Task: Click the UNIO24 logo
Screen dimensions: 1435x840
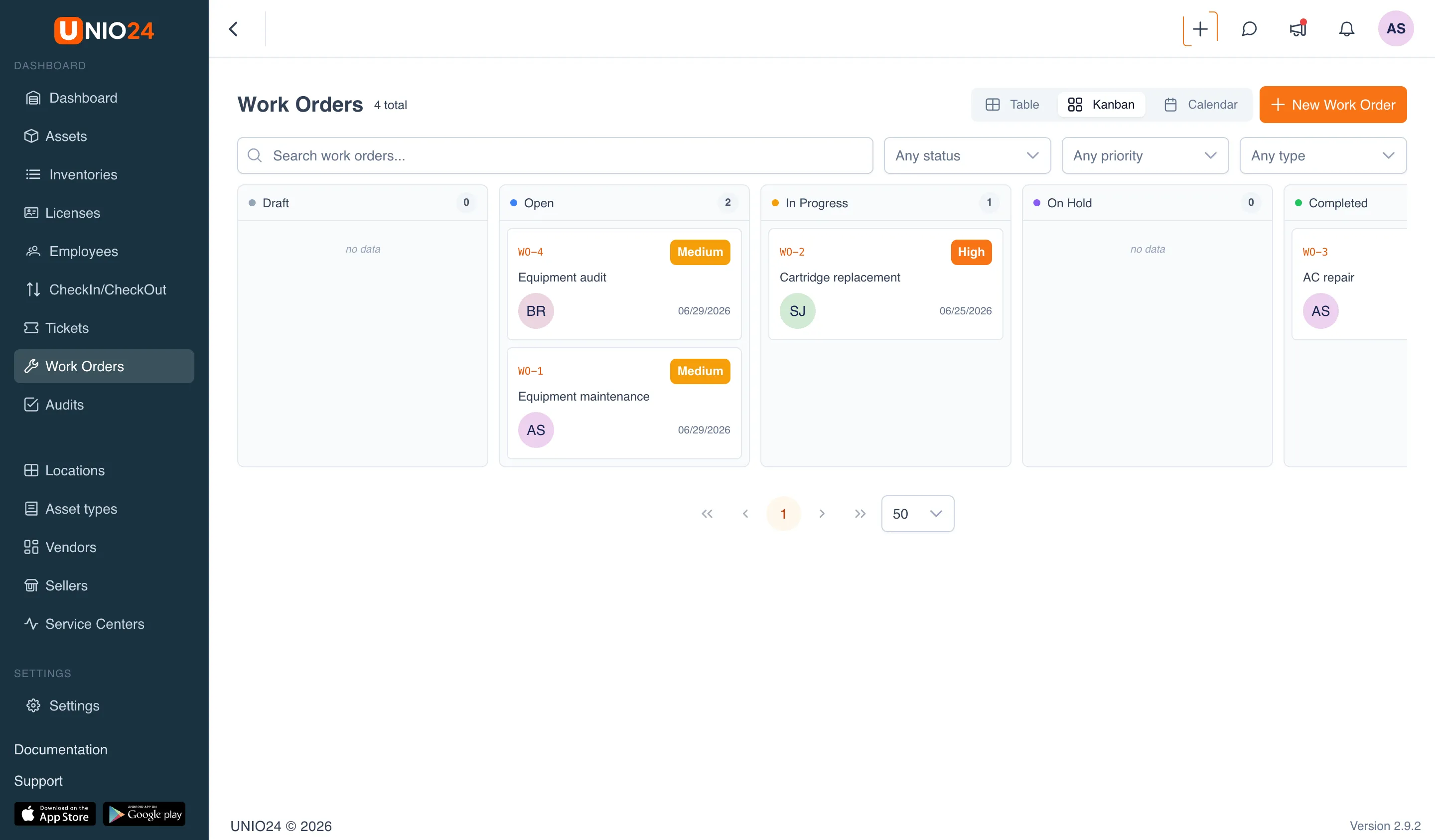Action: click(x=104, y=30)
